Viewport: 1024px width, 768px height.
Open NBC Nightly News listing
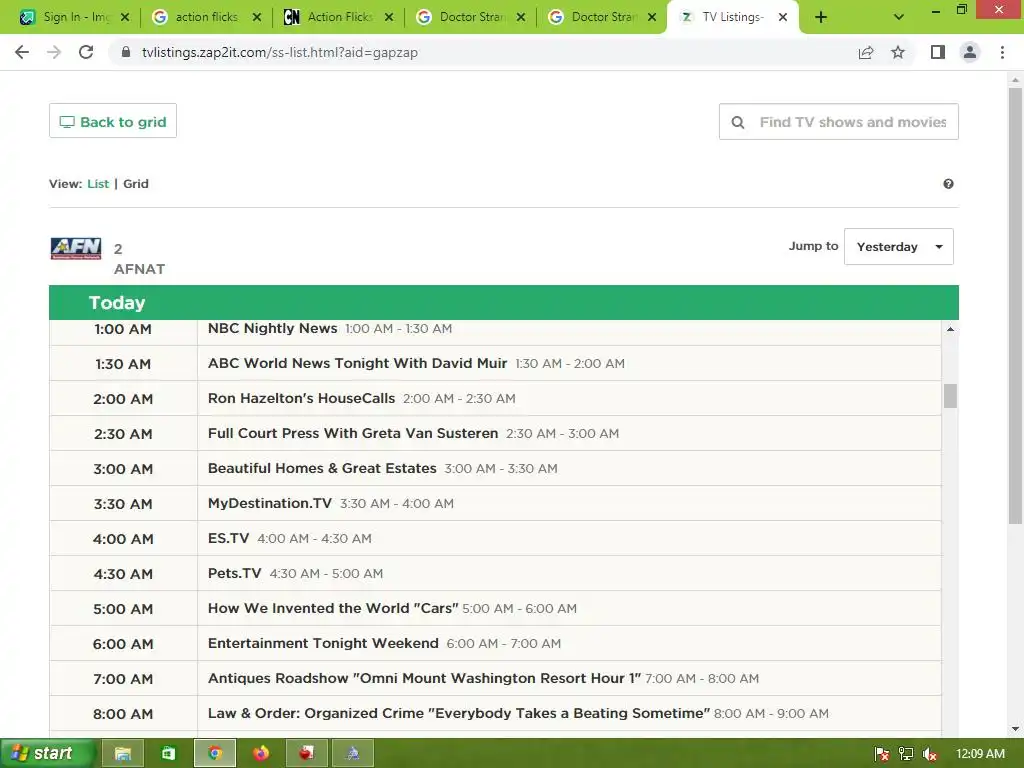click(272, 328)
